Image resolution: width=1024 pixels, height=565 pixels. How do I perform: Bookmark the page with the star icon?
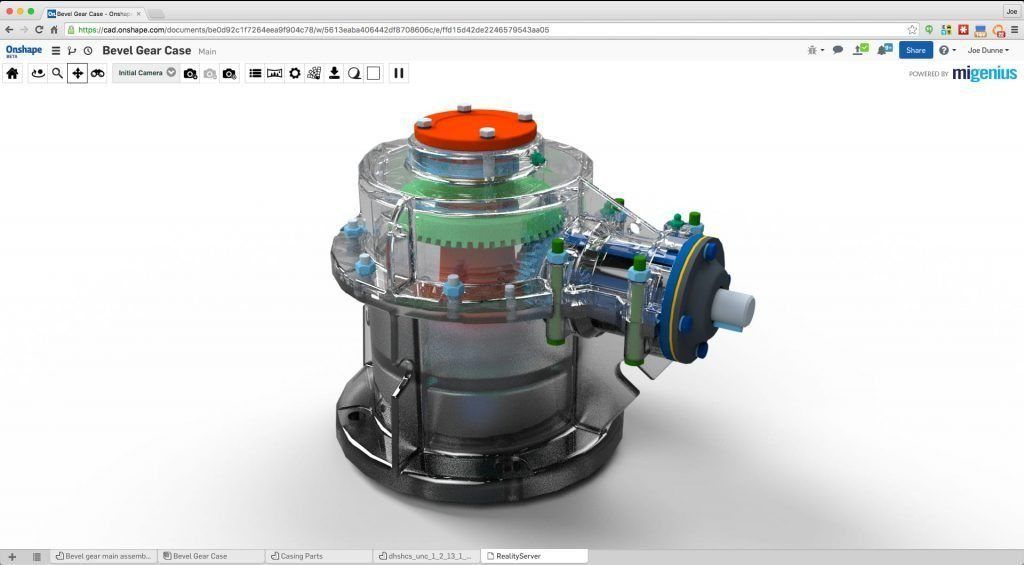[912, 29]
